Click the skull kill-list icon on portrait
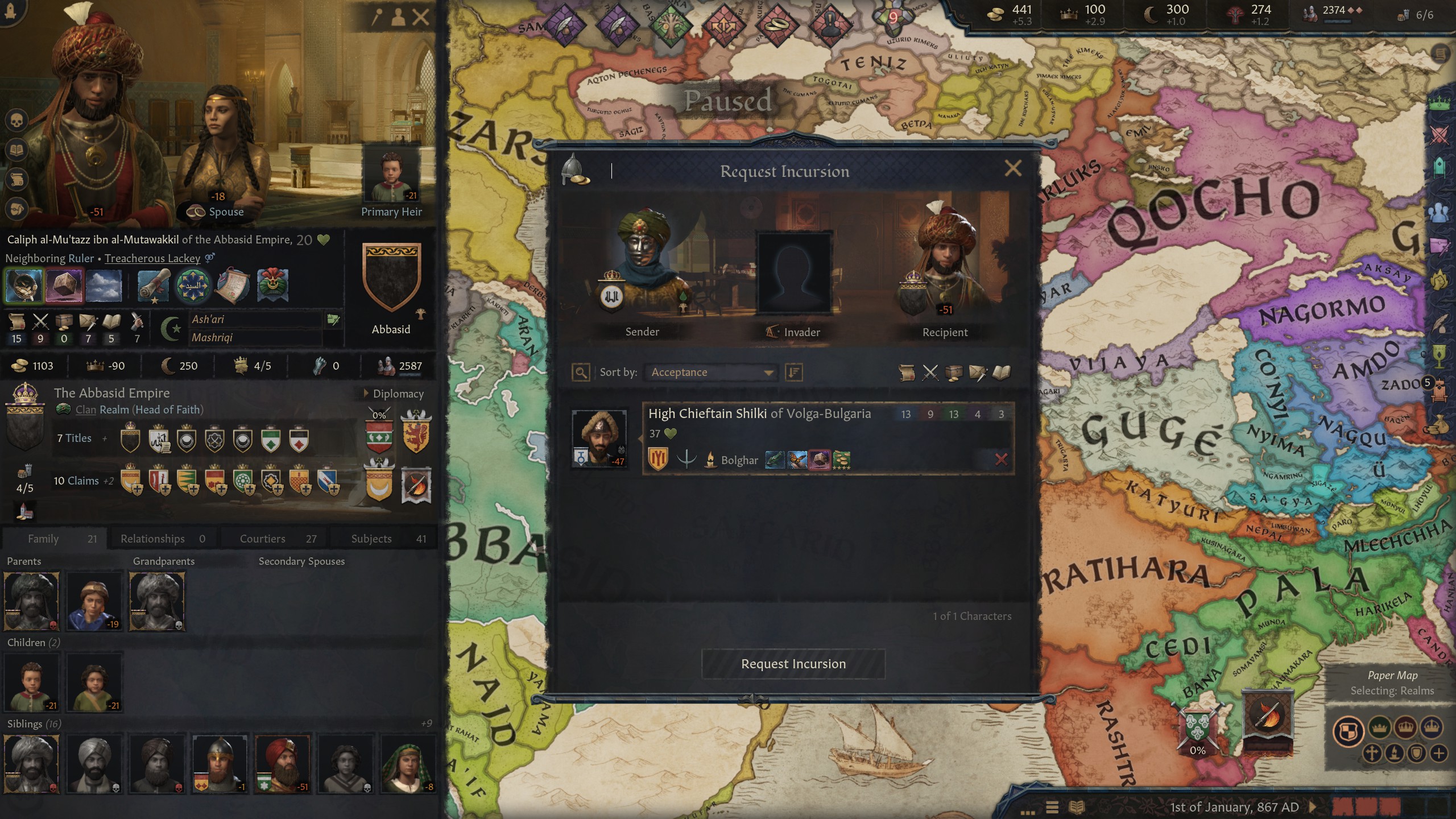The height and width of the screenshot is (819, 1456). coord(17,121)
